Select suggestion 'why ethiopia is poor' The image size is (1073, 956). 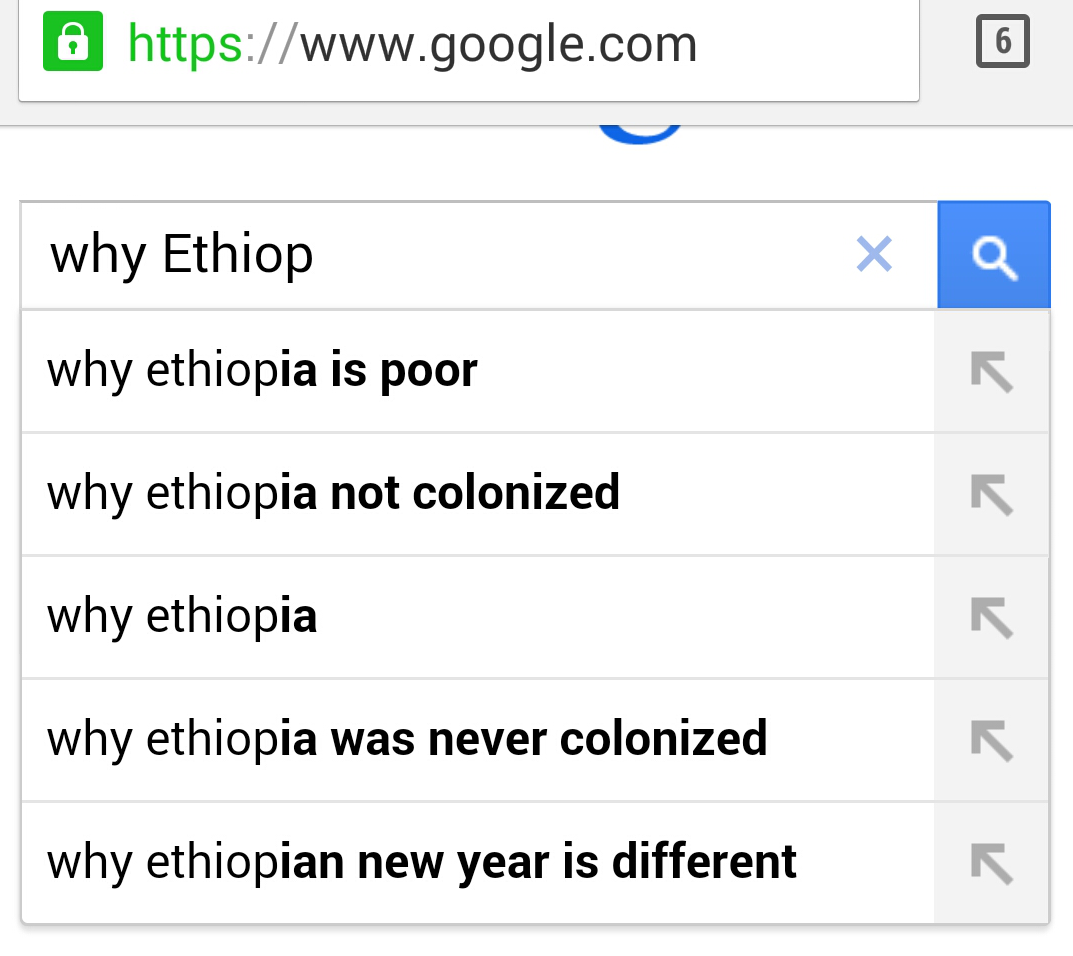tap(478, 372)
